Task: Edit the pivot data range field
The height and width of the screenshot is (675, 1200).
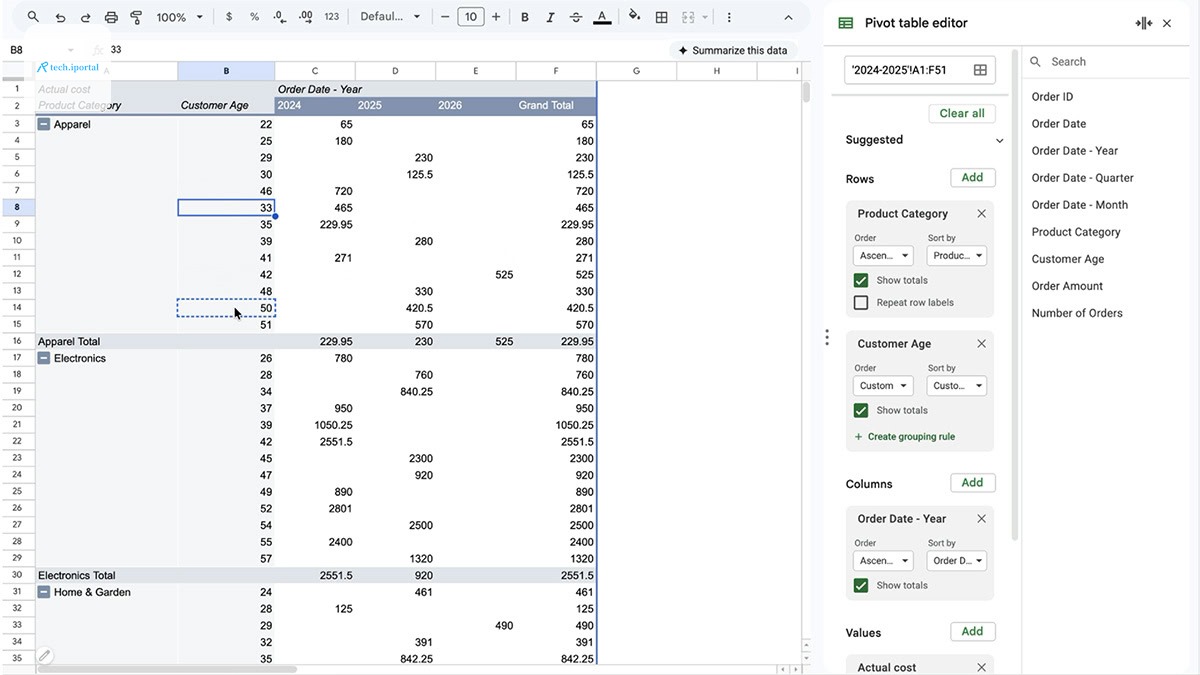Action: click(x=905, y=70)
